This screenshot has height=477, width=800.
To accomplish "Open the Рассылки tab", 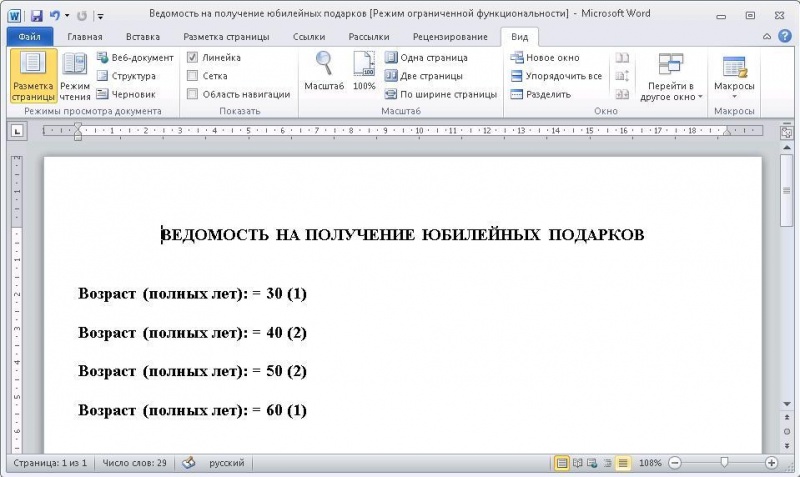I will click(368, 37).
